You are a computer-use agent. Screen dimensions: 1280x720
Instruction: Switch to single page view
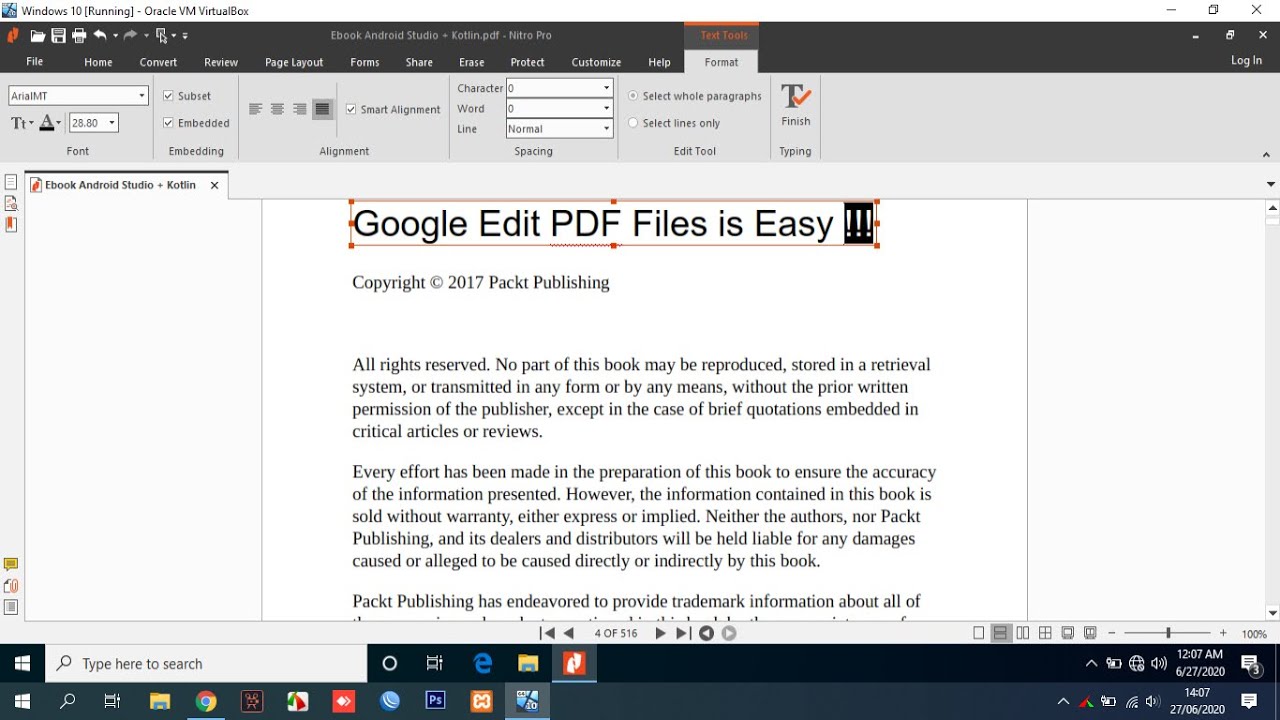pos(979,633)
